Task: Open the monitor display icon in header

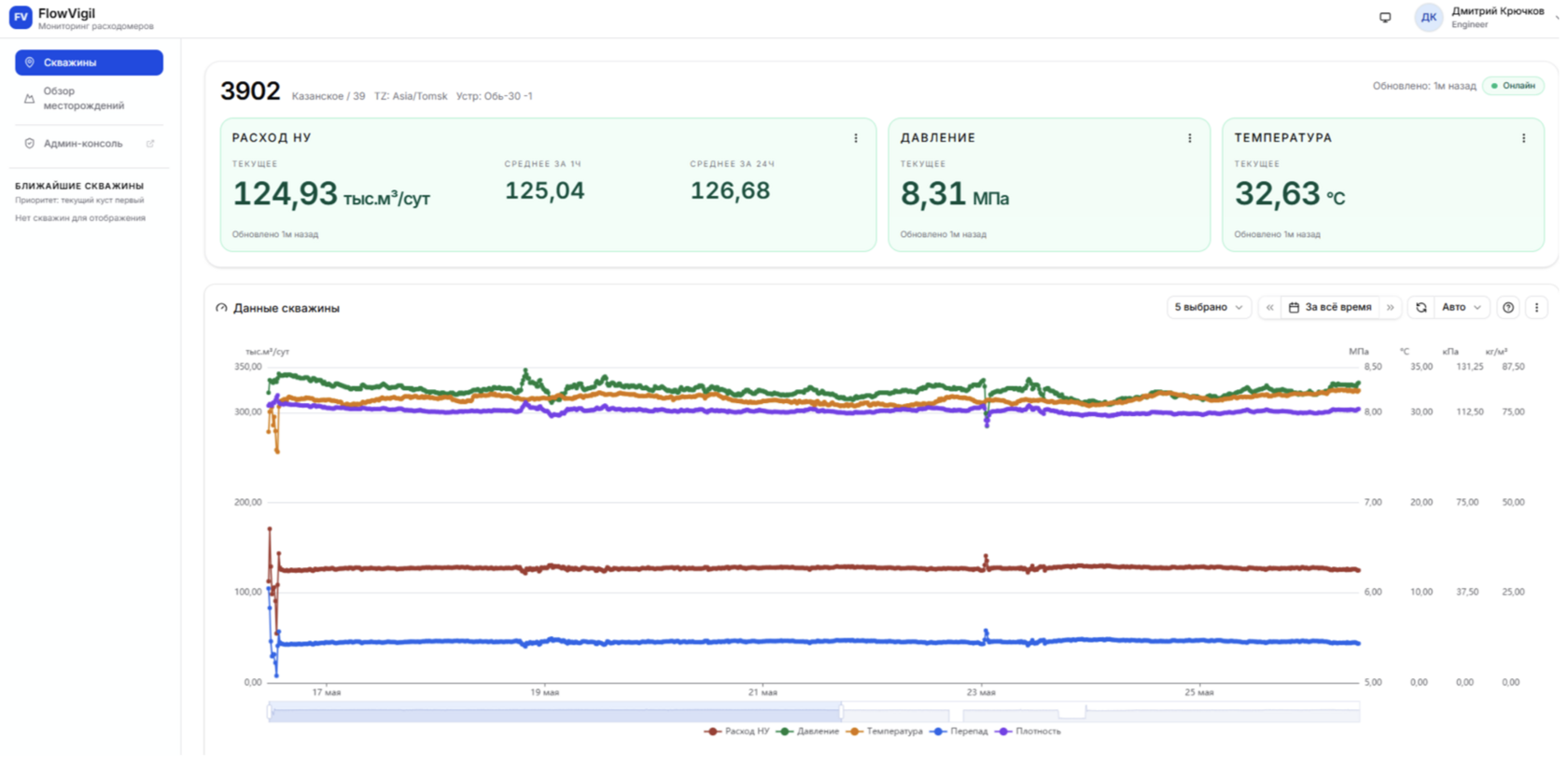Action: (x=1385, y=17)
